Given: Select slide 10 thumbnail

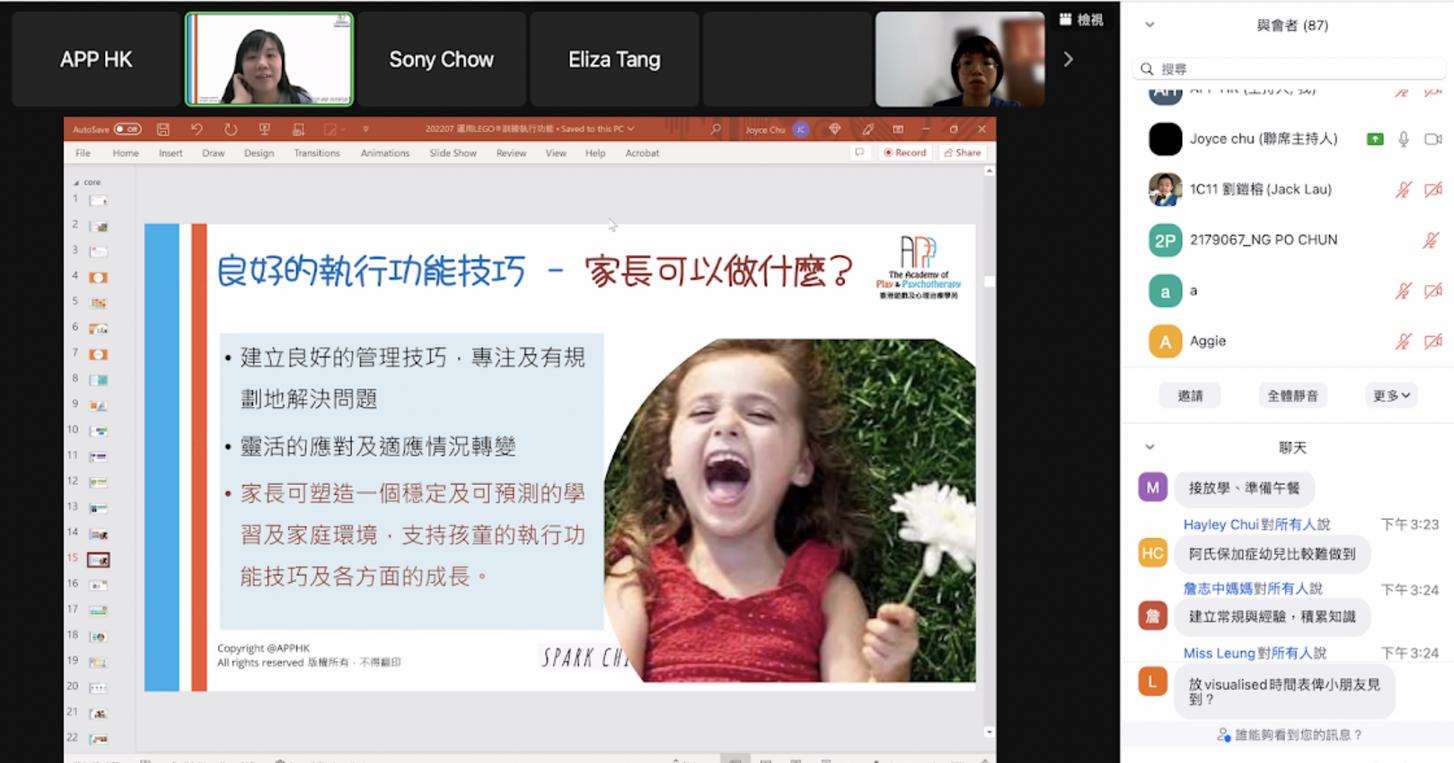Looking at the screenshot, I should point(98,431).
